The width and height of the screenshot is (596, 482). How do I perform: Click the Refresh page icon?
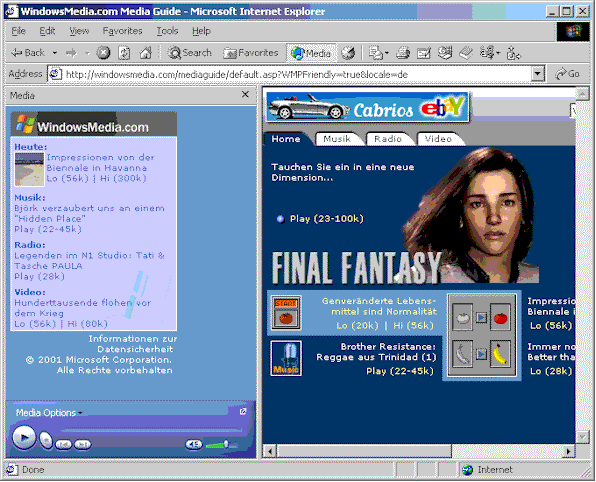(124, 53)
